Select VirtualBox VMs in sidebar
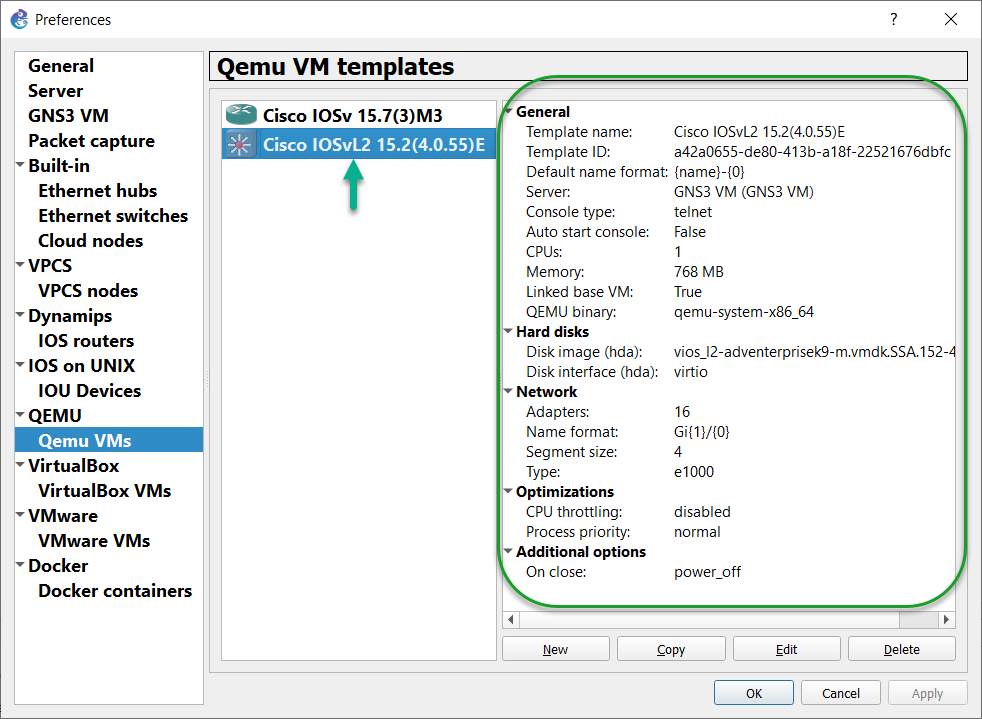The width and height of the screenshot is (982, 719). (x=105, y=492)
